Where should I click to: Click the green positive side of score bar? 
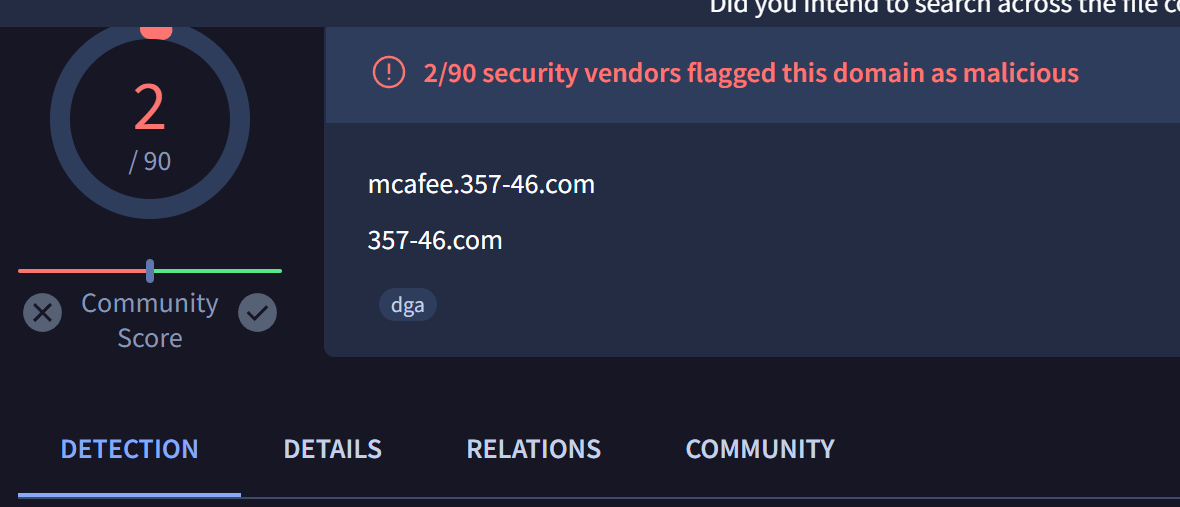pyautogui.click(x=218, y=271)
